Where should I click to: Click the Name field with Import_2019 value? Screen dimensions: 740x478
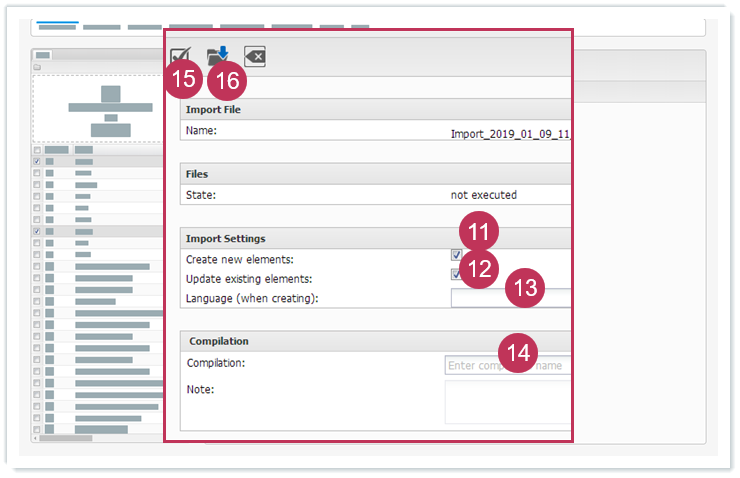tap(510, 132)
